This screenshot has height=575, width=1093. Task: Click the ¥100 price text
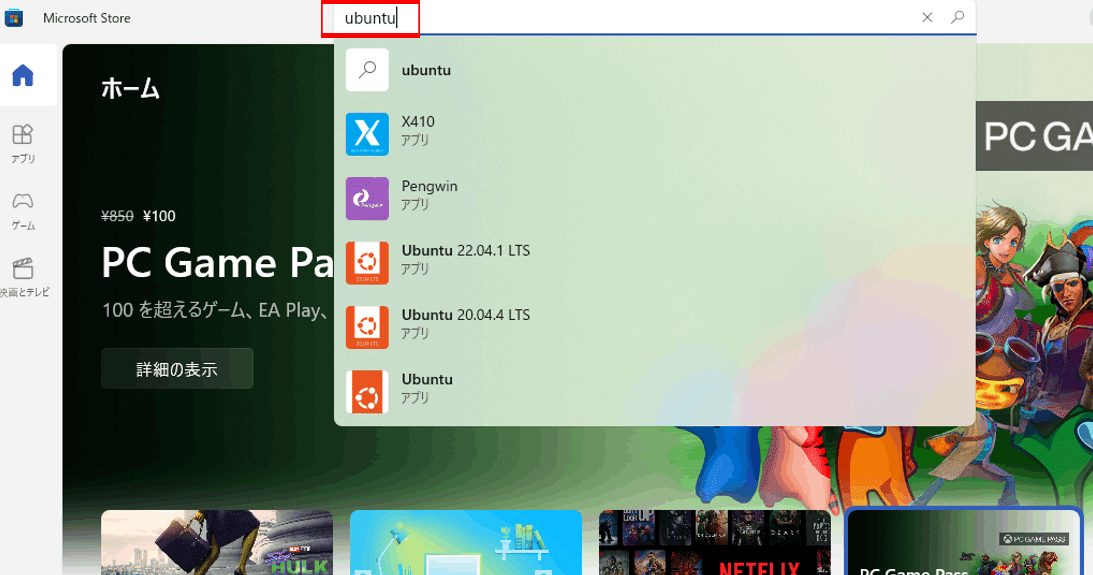click(x=159, y=216)
